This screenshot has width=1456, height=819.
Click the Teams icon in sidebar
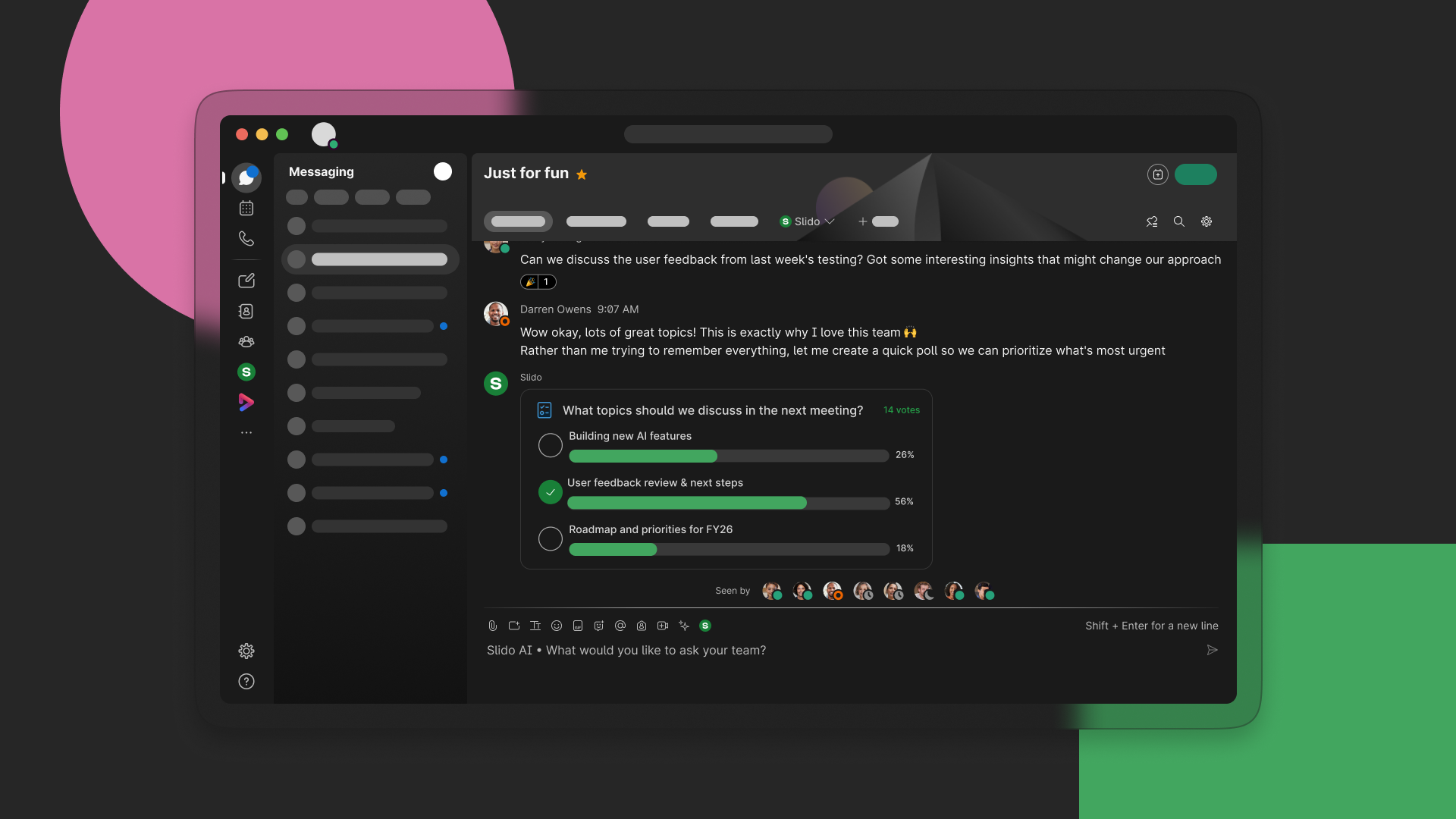click(x=246, y=342)
